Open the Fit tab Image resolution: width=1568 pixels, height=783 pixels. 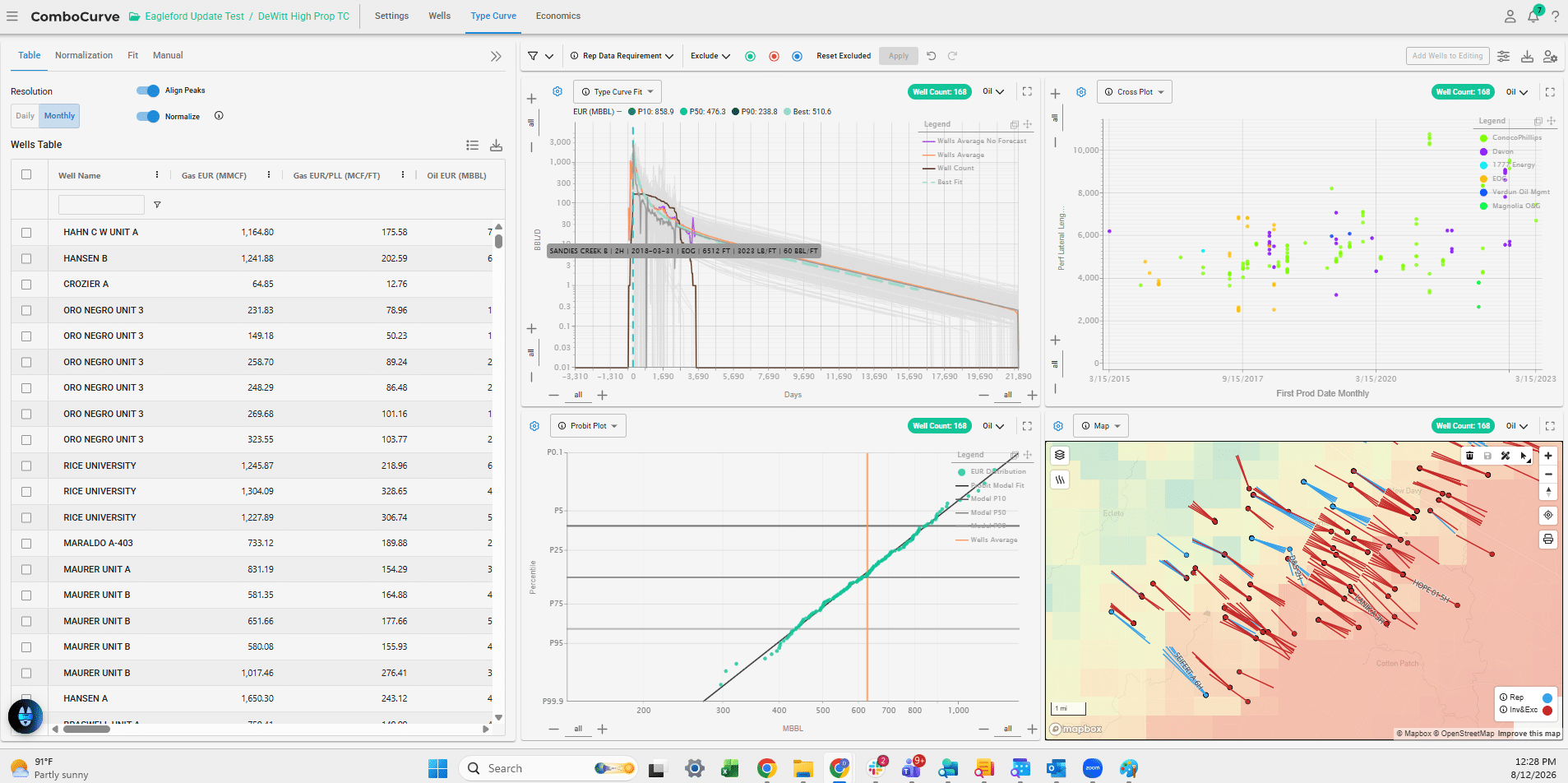pos(133,55)
